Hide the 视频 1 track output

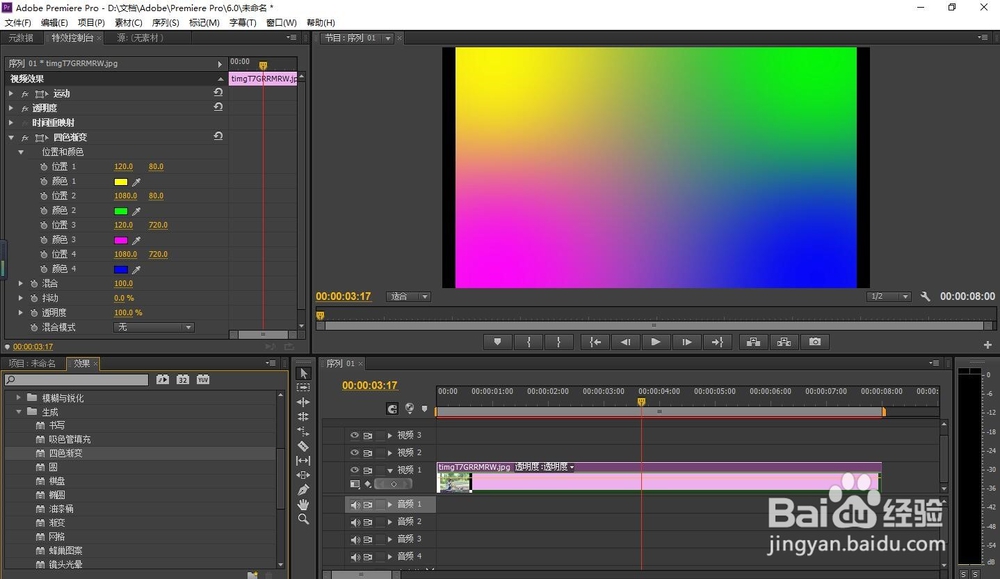point(354,470)
